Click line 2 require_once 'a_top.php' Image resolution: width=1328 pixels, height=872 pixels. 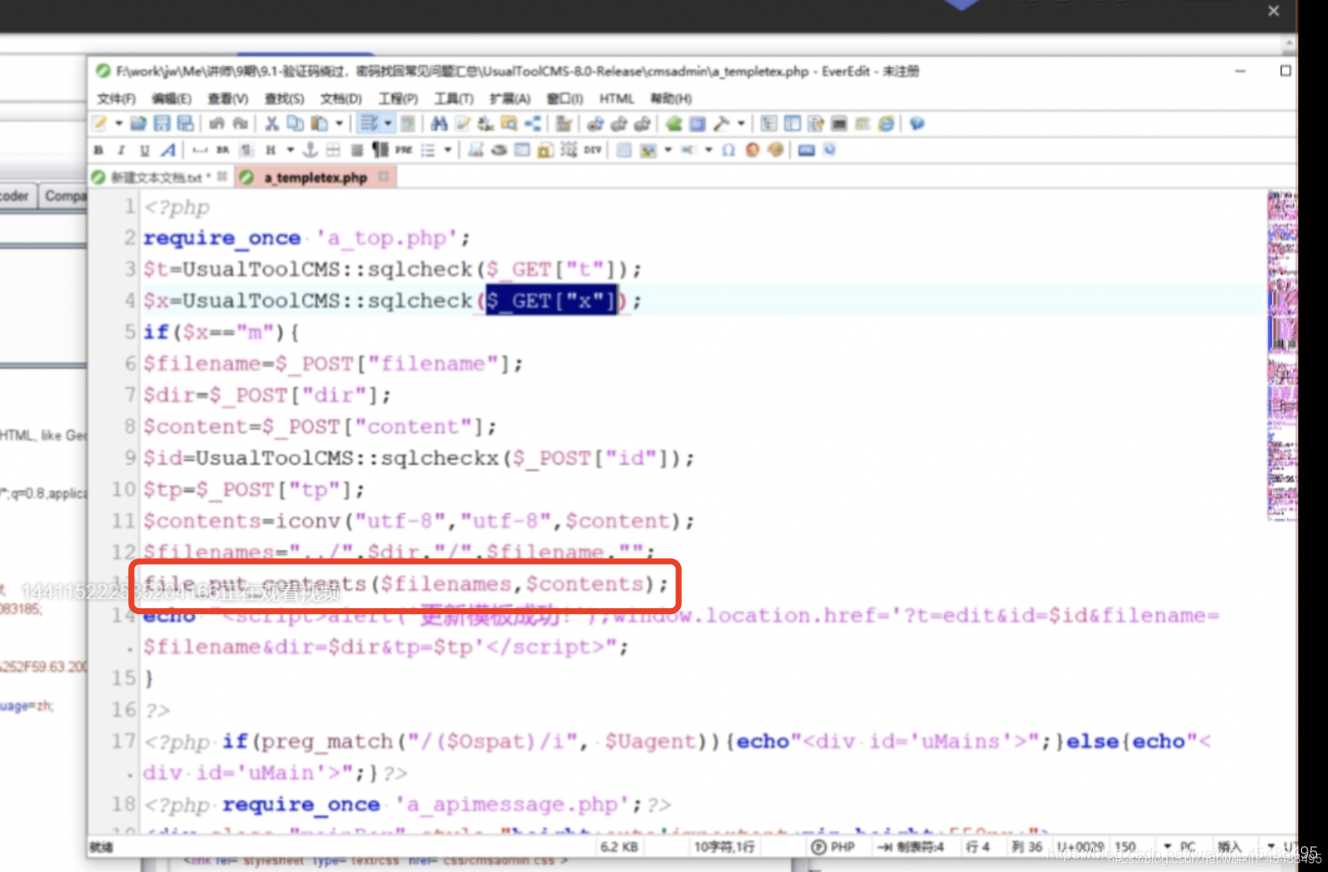point(307,238)
